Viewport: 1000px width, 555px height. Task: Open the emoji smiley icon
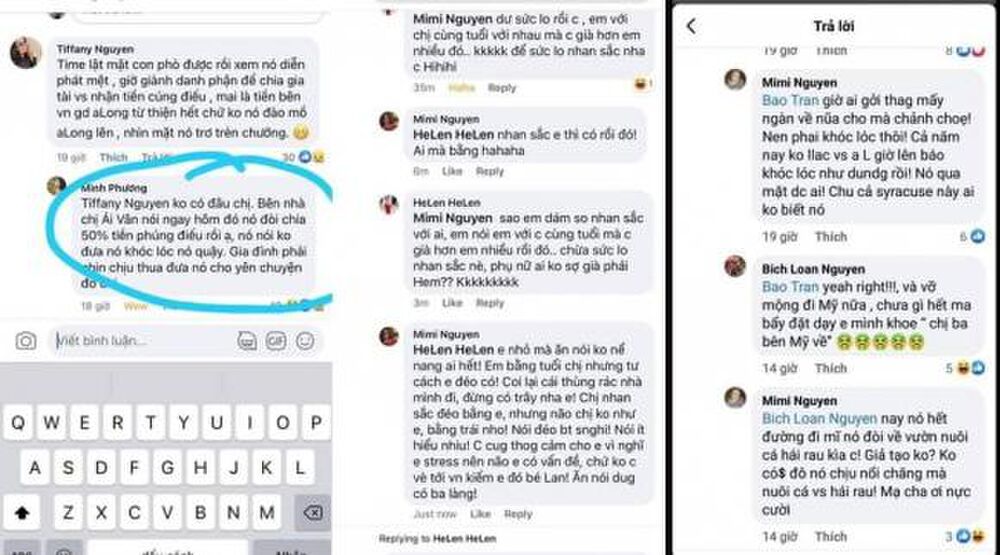click(305, 341)
